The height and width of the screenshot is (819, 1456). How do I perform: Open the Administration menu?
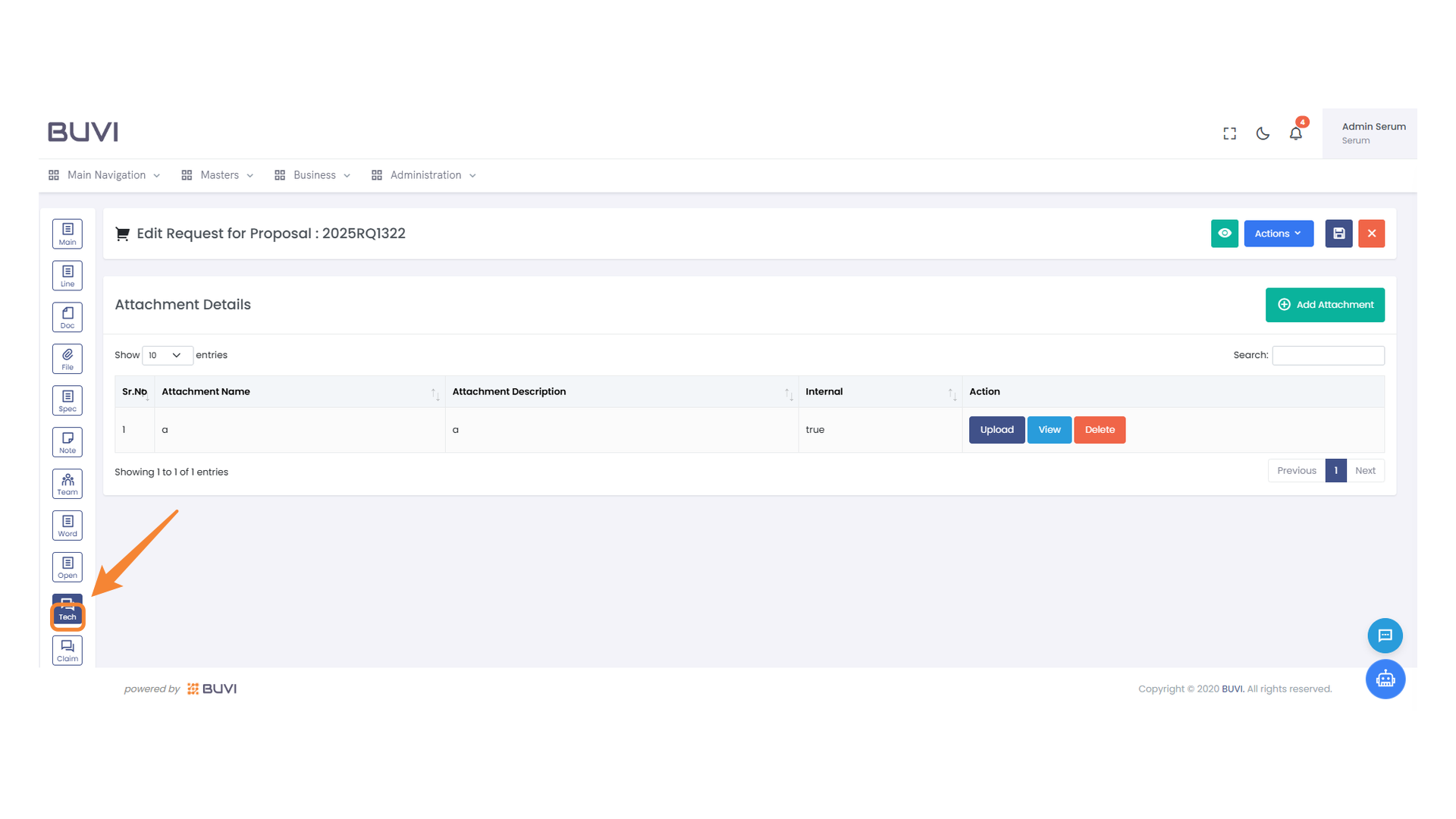click(424, 175)
